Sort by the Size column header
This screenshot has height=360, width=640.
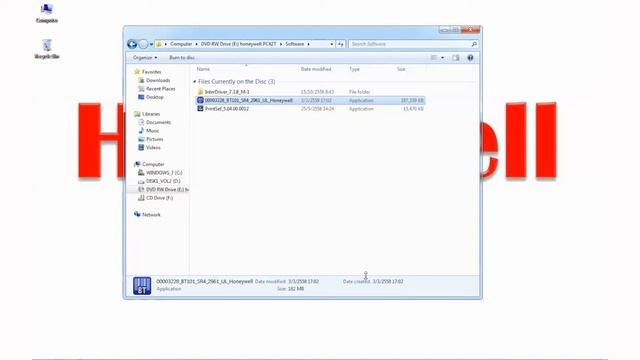tap(401, 69)
